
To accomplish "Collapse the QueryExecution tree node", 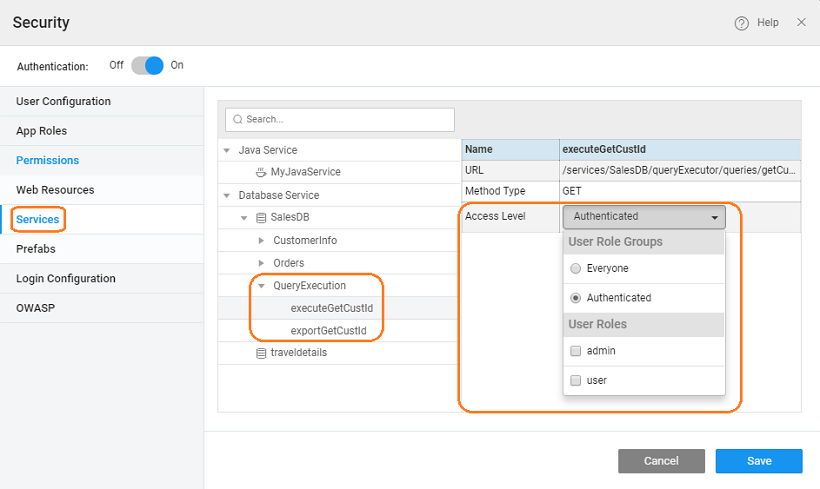I will tap(261, 286).
